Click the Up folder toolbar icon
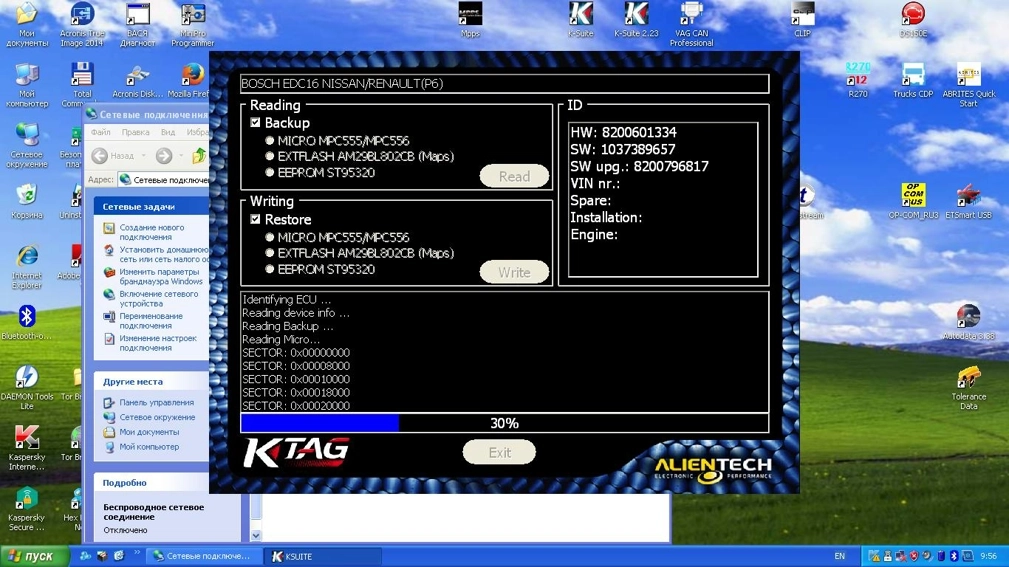The height and width of the screenshot is (567, 1009). (x=199, y=156)
